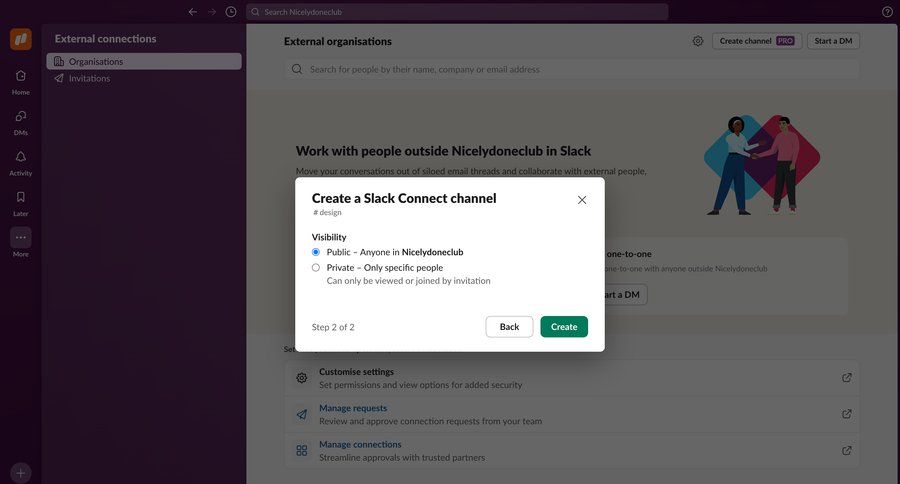
Task: Open the help question mark icon
Action: (x=887, y=12)
